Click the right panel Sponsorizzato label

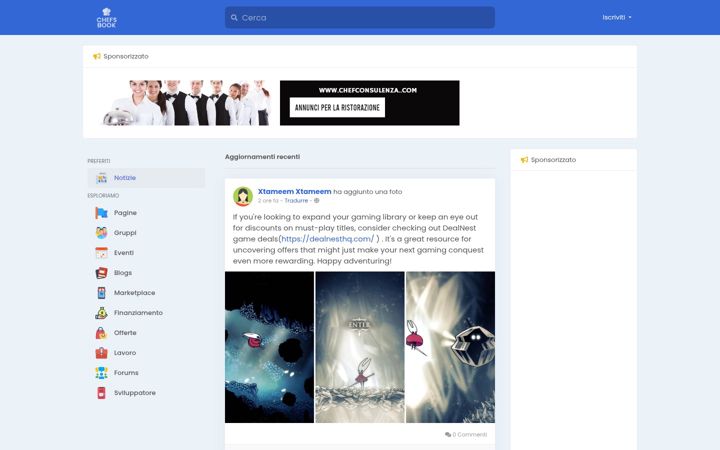(553, 160)
